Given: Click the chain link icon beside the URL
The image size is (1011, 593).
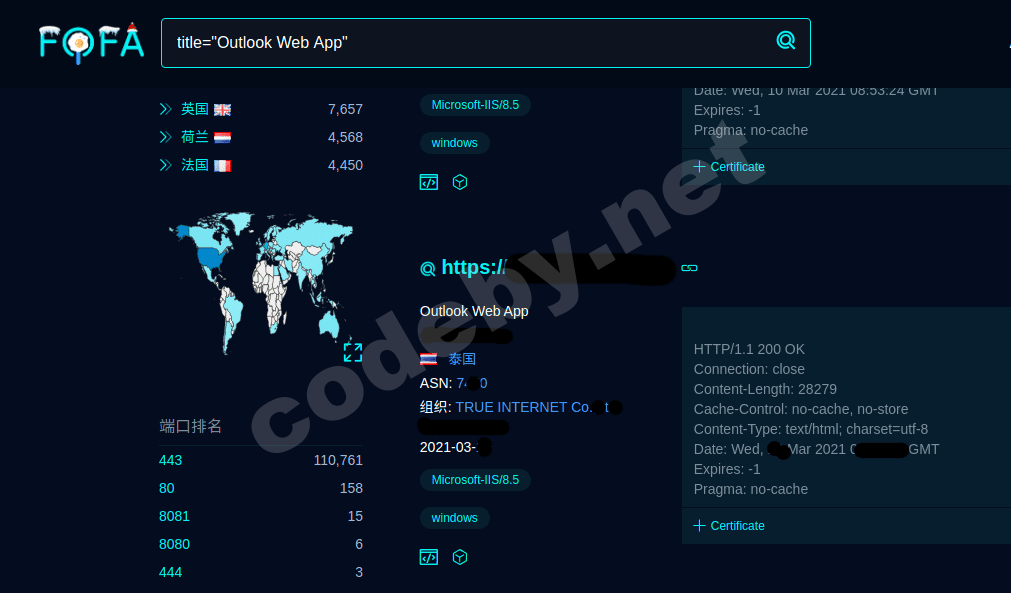Looking at the screenshot, I should point(689,268).
